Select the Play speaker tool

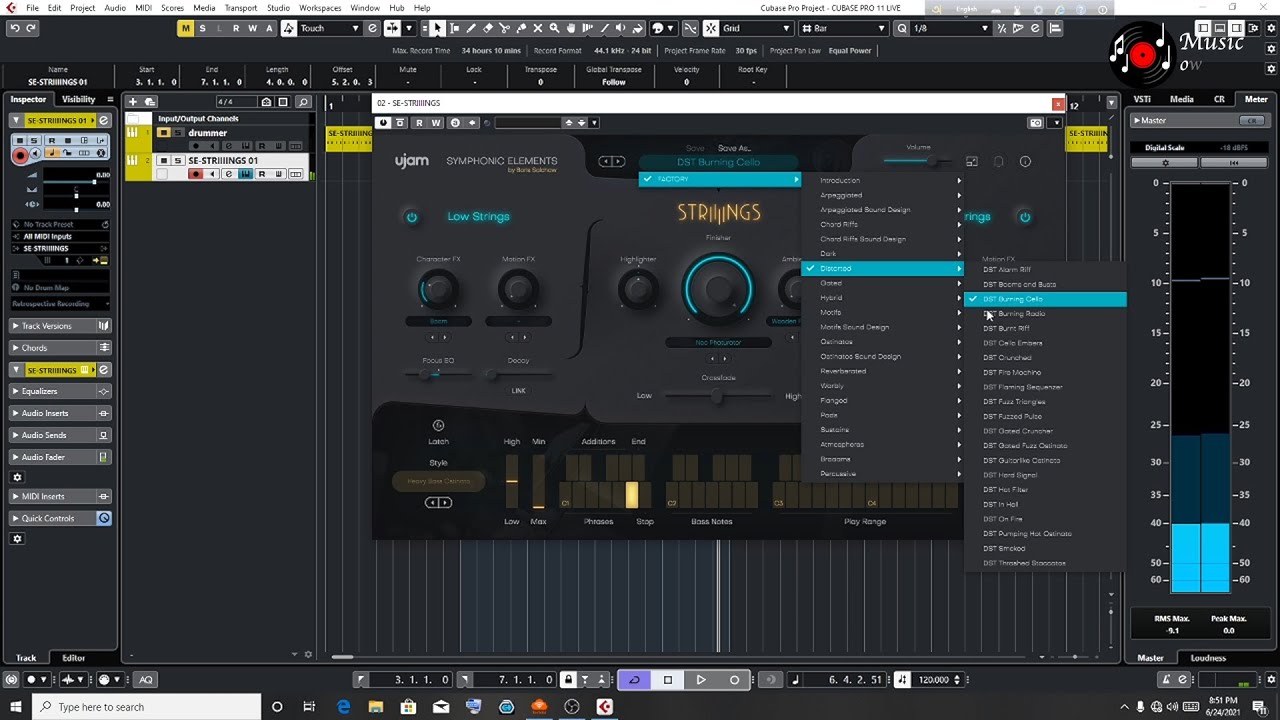point(623,28)
